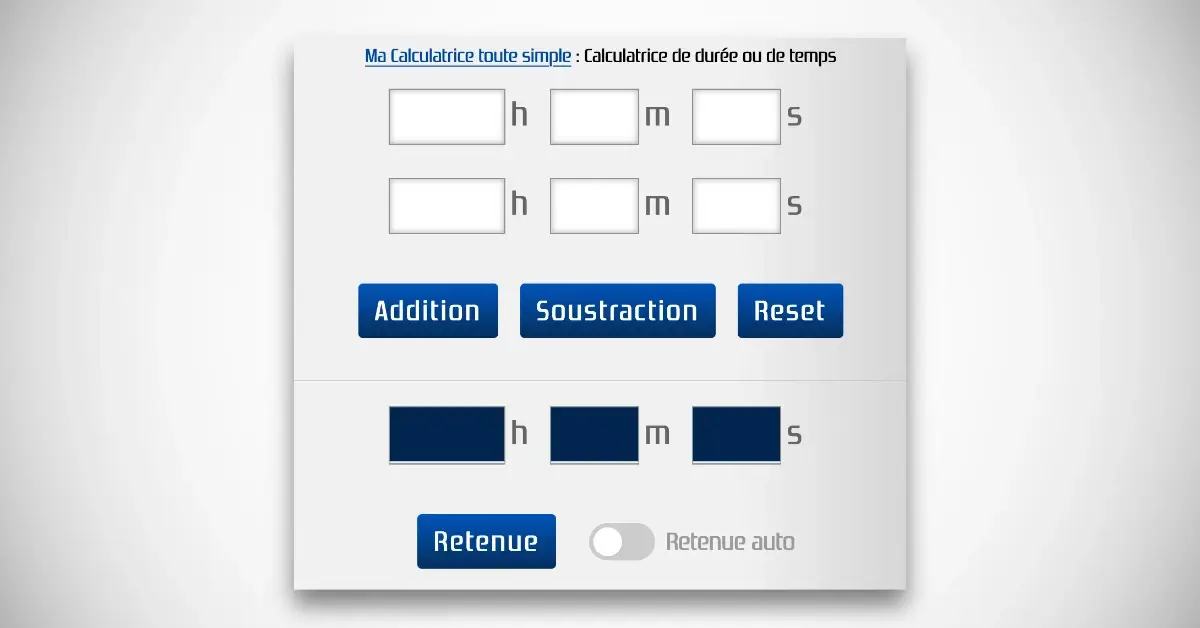Image resolution: width=1200 pixels, height=628 pixels.
Task: Click the "Calculatrice de durée ou de temps" title
Action: [x=710, y=56]
